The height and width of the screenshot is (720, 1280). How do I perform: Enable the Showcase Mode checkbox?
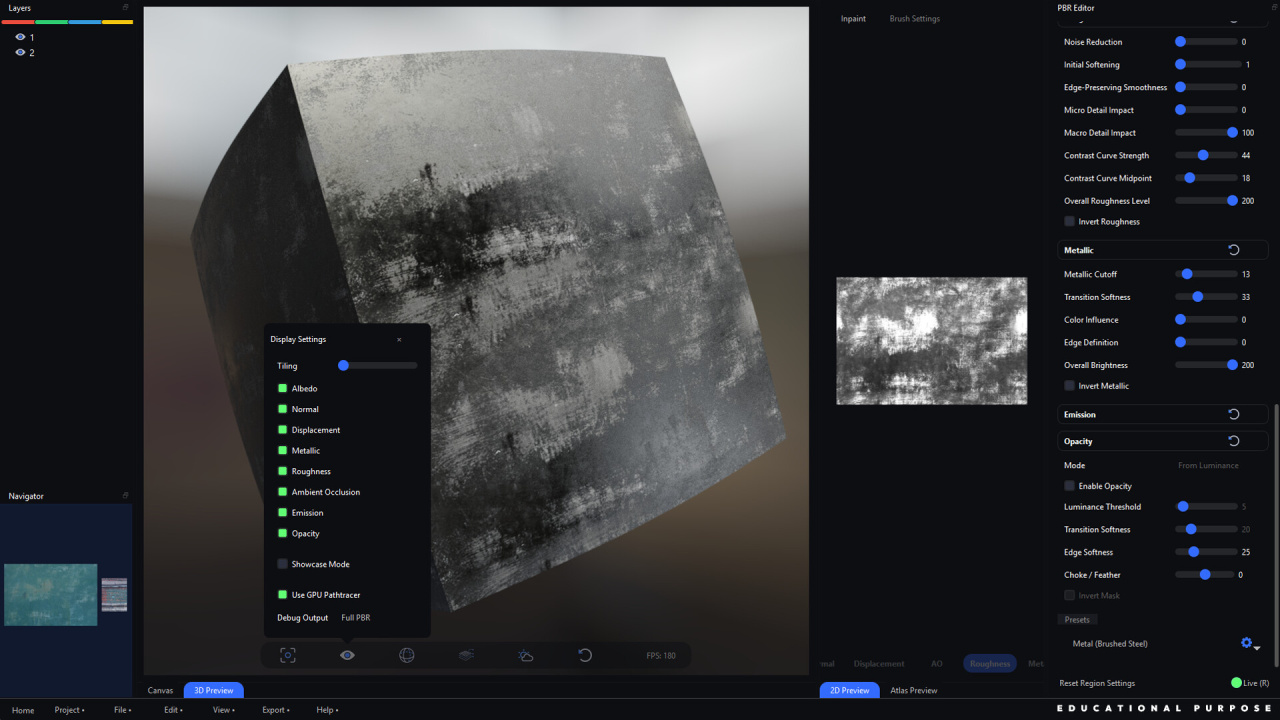point(283,564)
